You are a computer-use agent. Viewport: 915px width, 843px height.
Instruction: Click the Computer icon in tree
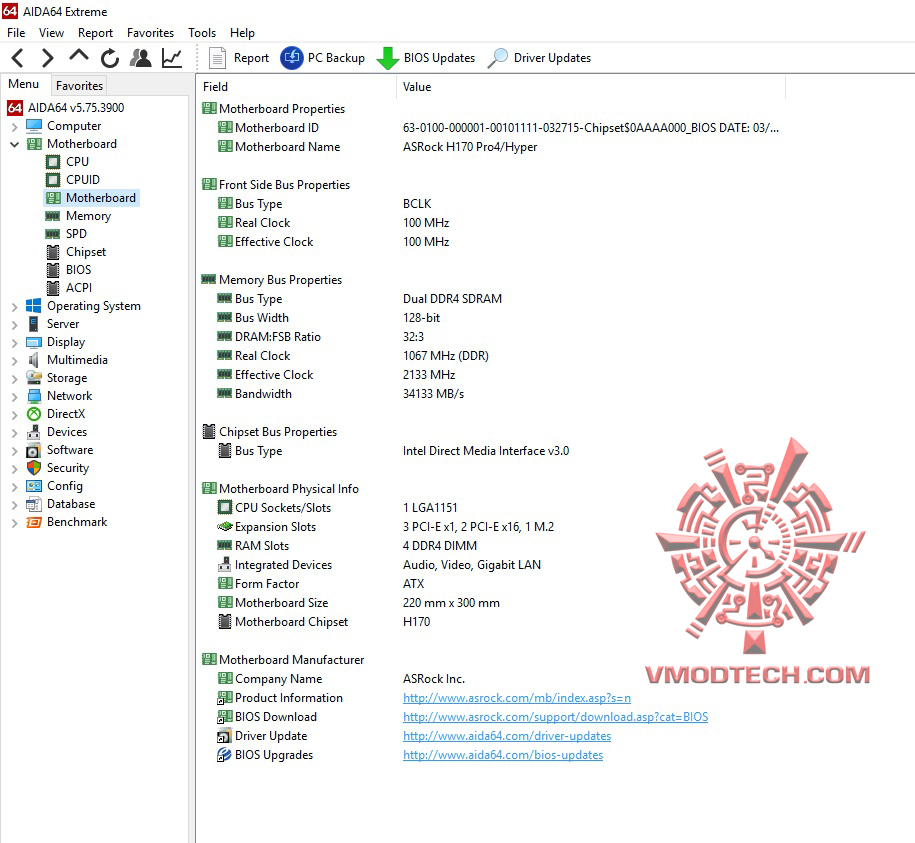tap(34, 126)
